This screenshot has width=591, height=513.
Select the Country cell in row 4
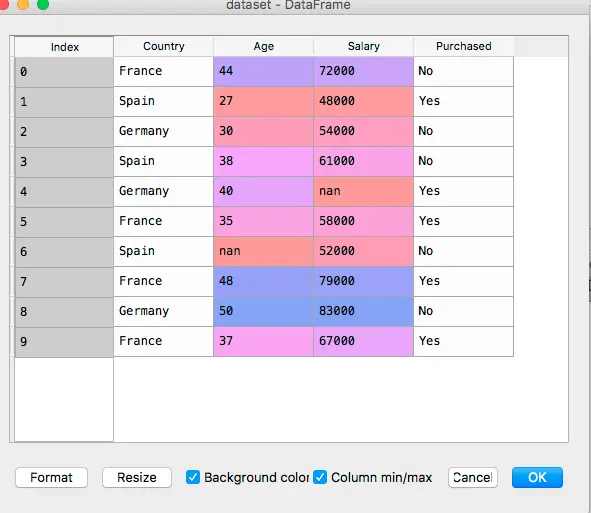(164, 191)
